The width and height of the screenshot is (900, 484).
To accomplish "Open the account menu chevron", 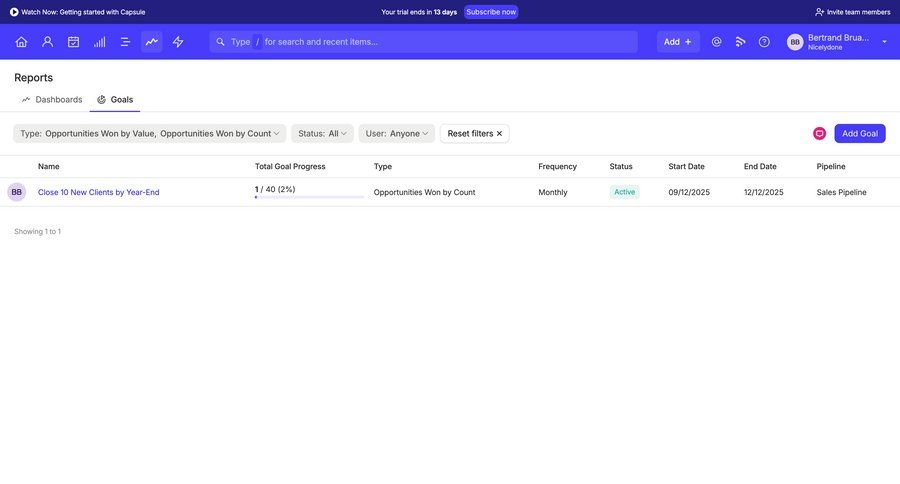I will click(884, 42).
